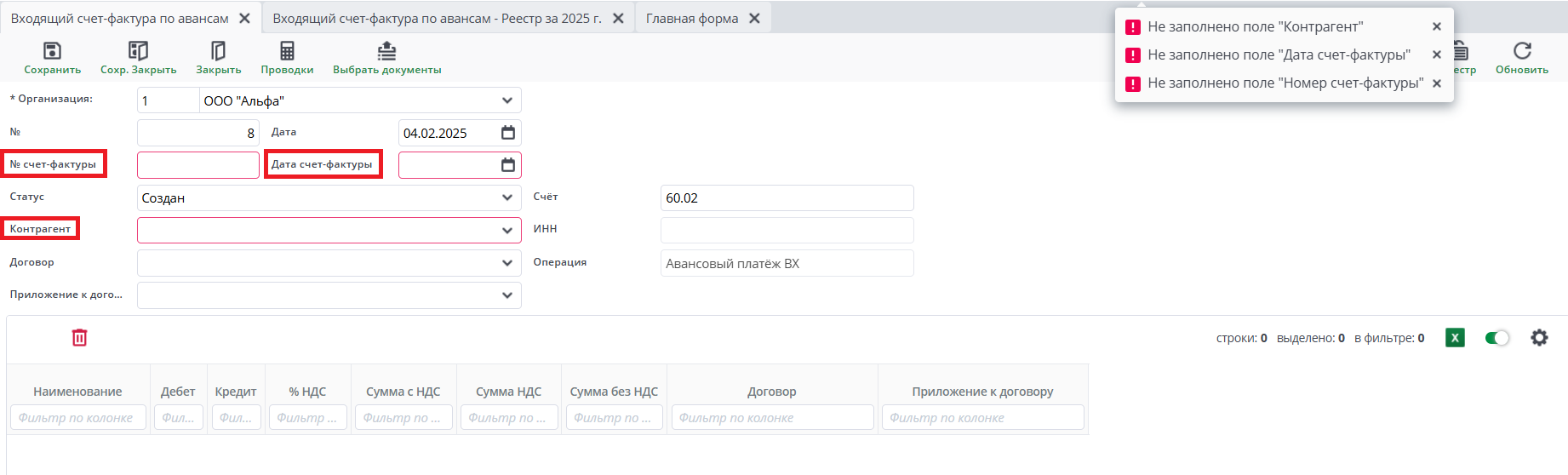Open calendar for Дата счет-фактуры field
The width and height of the screenshot is (1568, 475).
click(508, 165)
